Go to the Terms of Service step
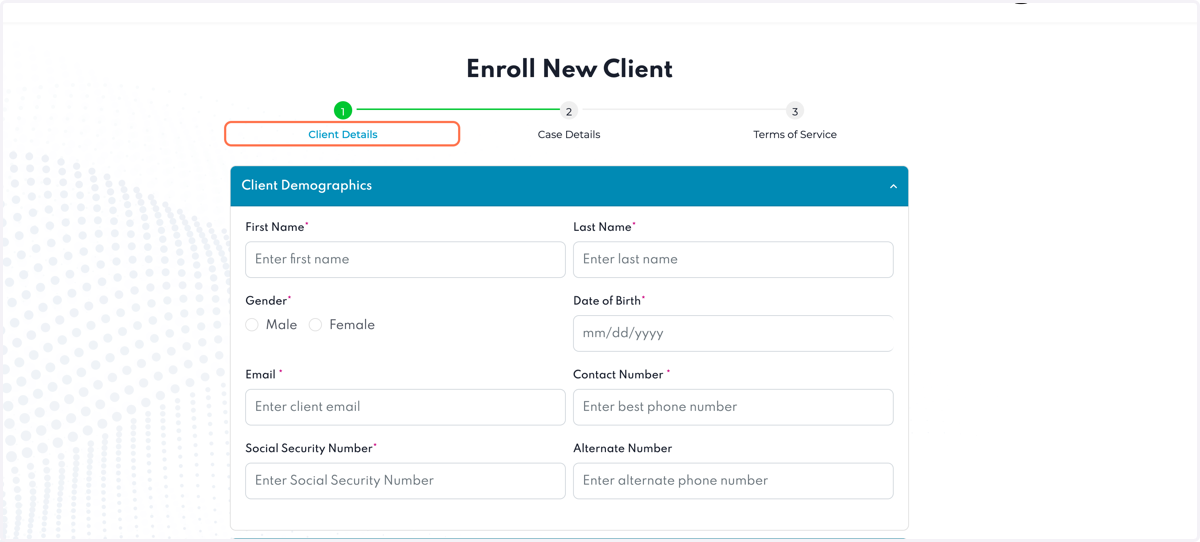This screenshot has height=542, width=1200. (795, 134)
